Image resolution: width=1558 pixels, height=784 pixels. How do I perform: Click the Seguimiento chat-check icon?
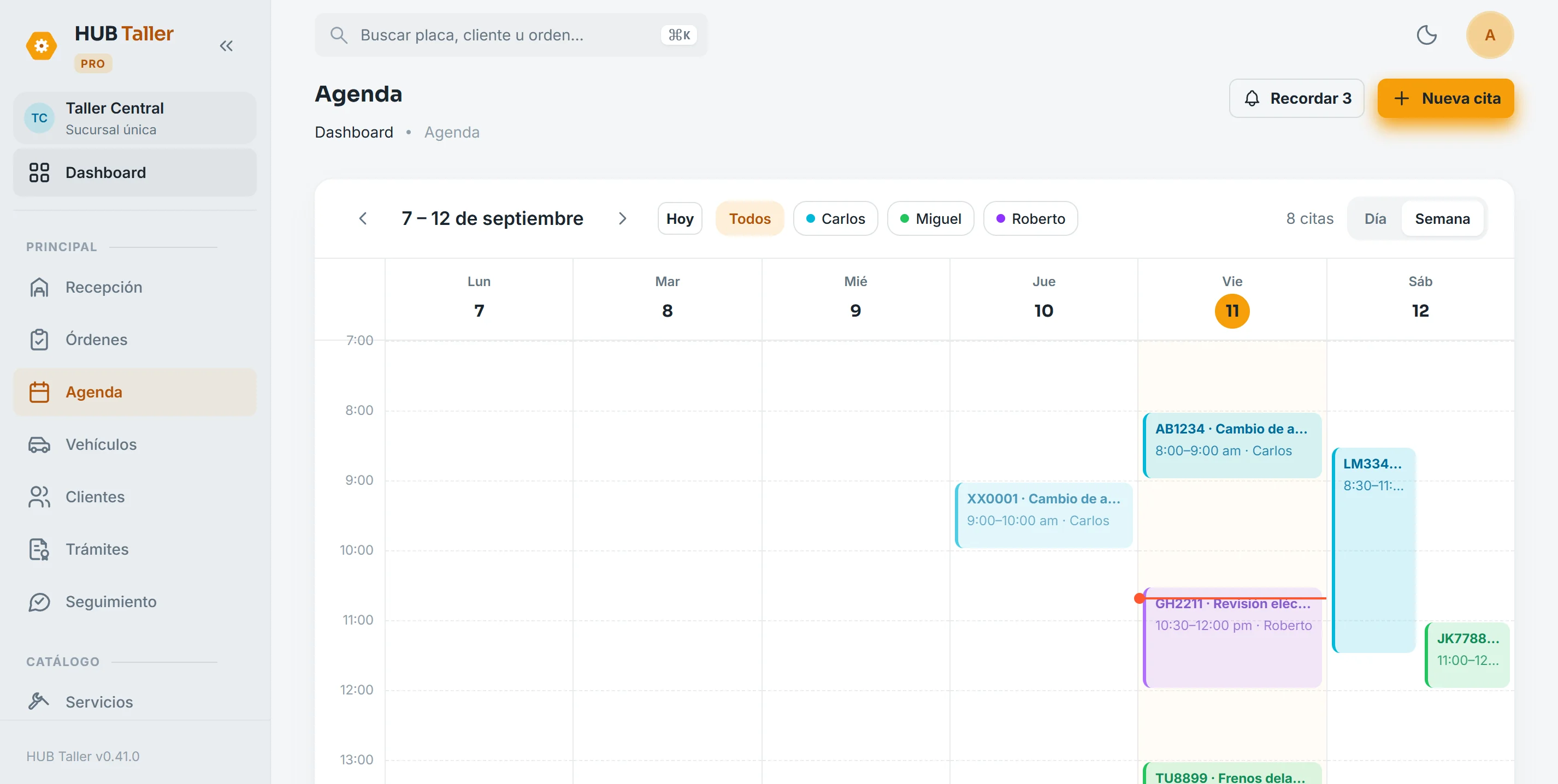point(39,602)
